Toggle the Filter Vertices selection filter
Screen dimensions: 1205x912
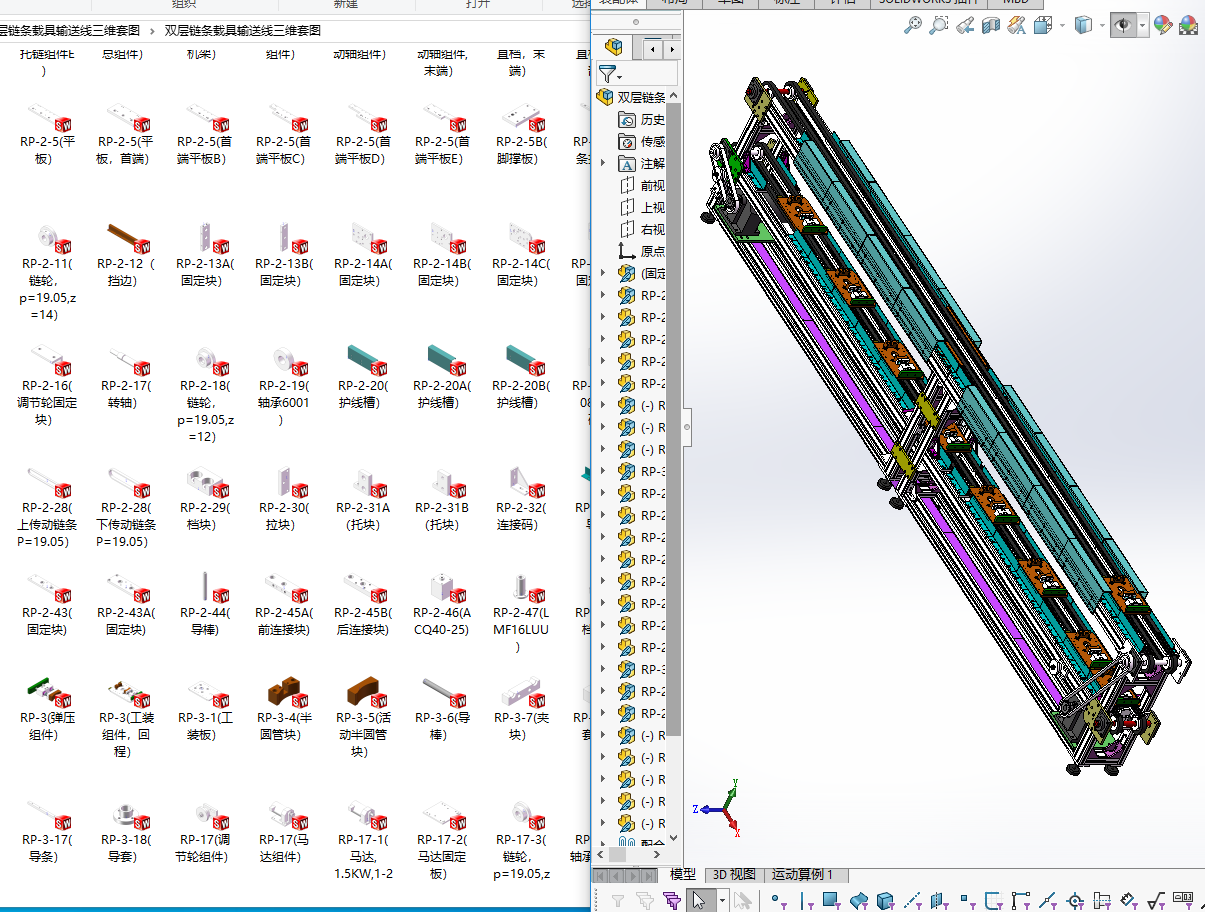click(x=776, y=900)
